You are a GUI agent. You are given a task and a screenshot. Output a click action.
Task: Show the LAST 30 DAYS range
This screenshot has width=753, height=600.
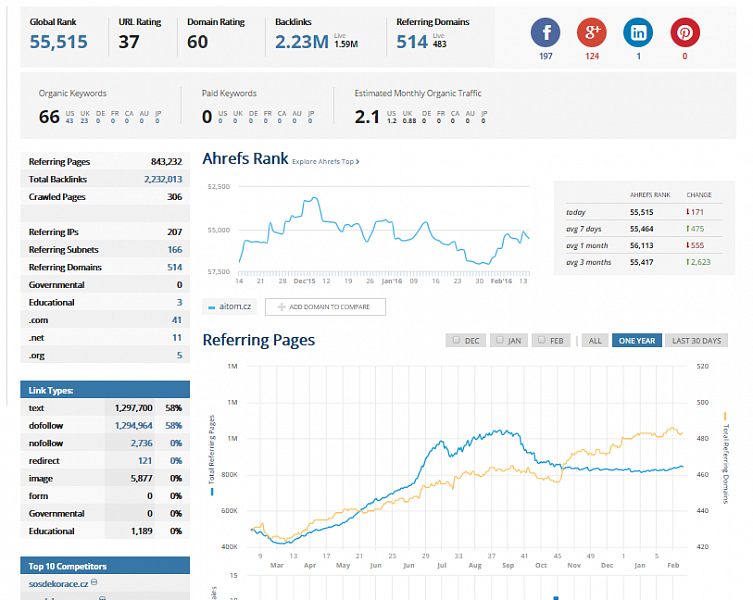(696, 341)
